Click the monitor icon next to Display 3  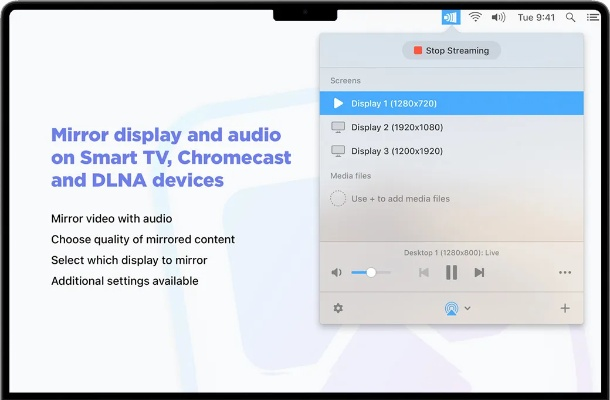point(338,151)
